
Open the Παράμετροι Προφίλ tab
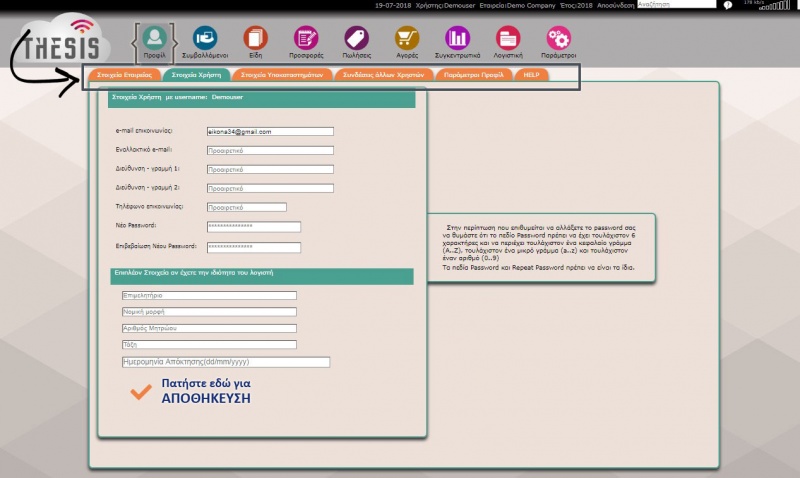coord(476,75)
